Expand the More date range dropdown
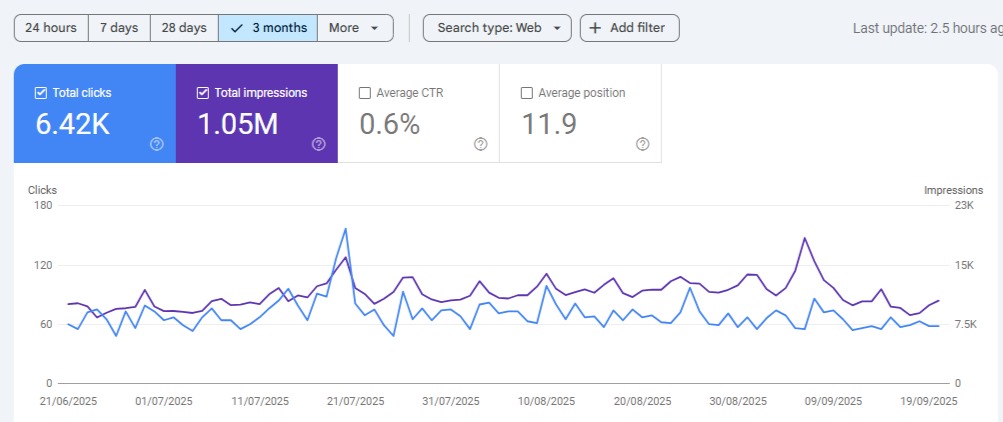 coord(355,28)
